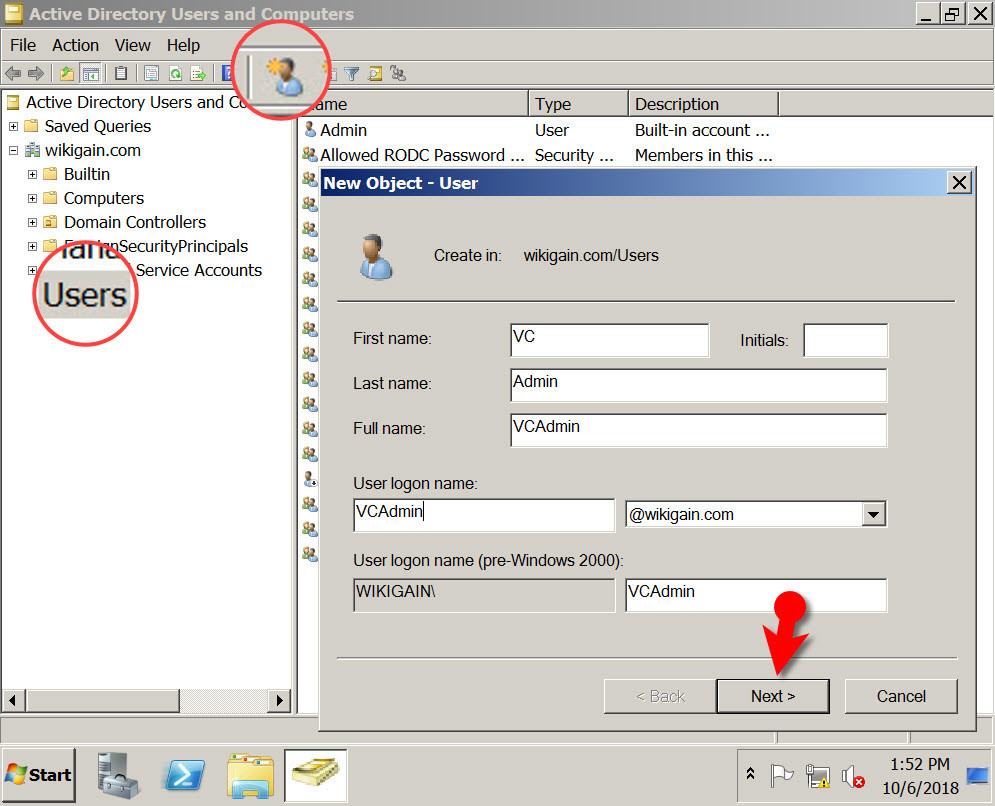995x806 pixels.
Task: Click the tree pane scrollbar right arrow
Action: (x=278, y=700)
